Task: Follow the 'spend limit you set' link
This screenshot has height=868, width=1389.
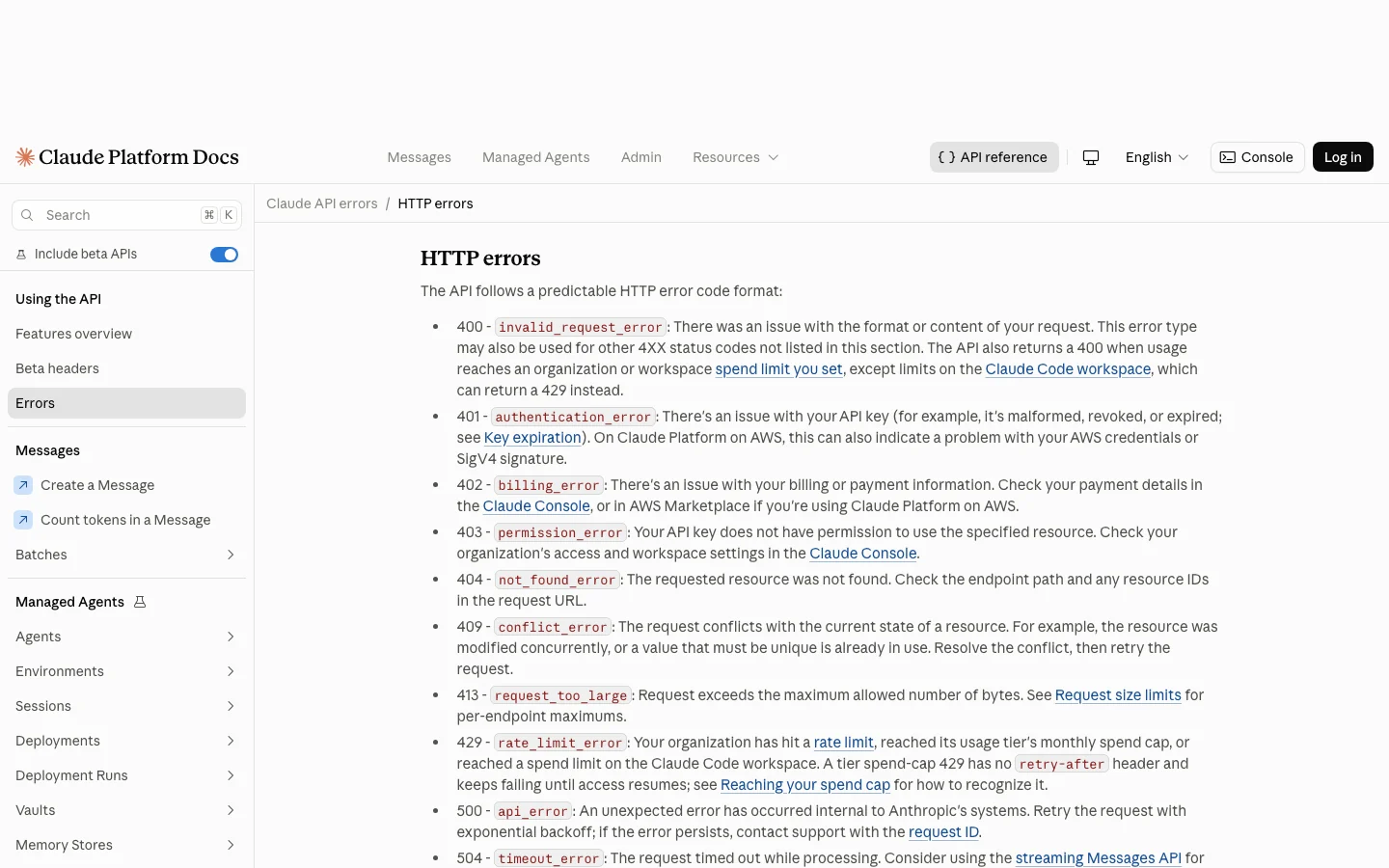Action: click(779, 369)
